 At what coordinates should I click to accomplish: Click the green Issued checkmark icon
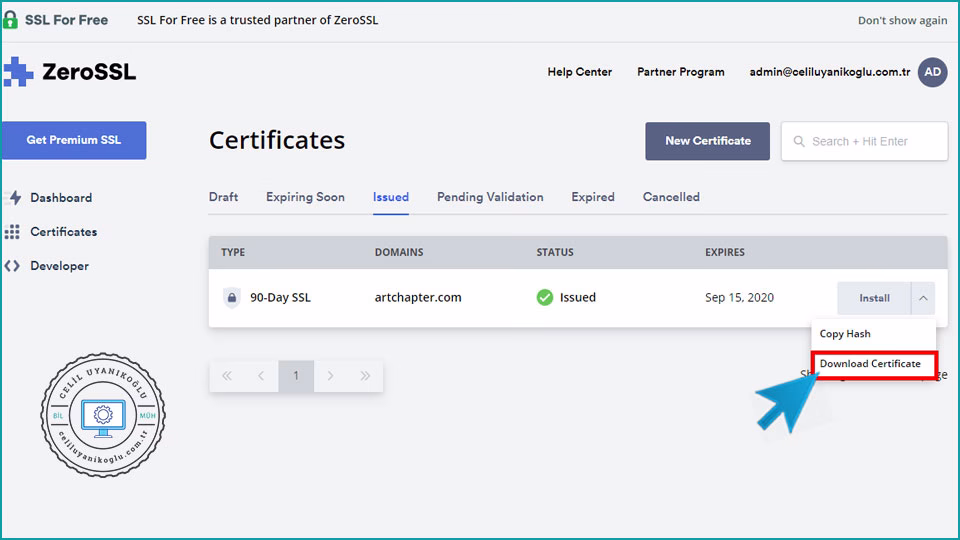click(545, 297)
